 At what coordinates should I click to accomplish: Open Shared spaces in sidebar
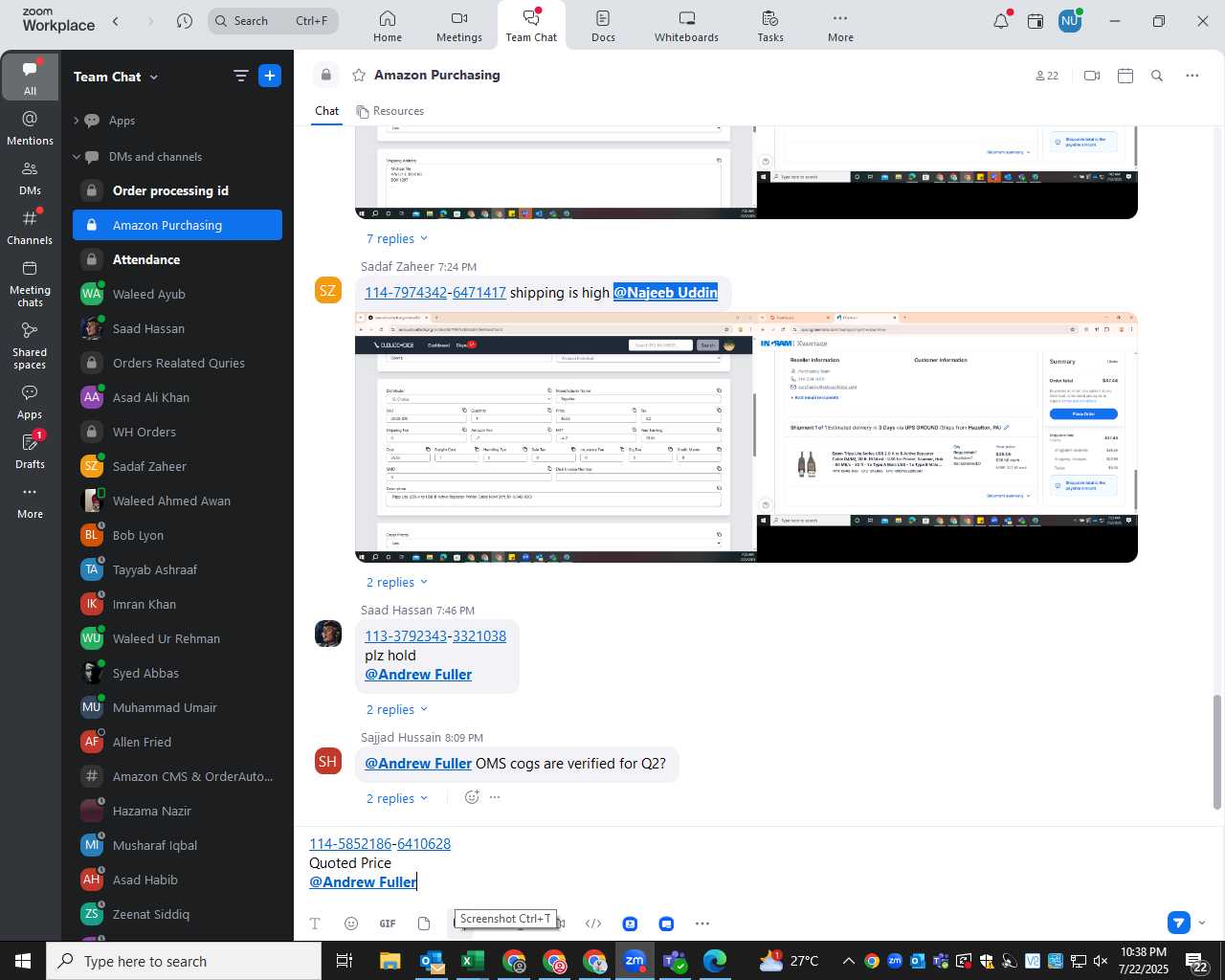point(30,345)
